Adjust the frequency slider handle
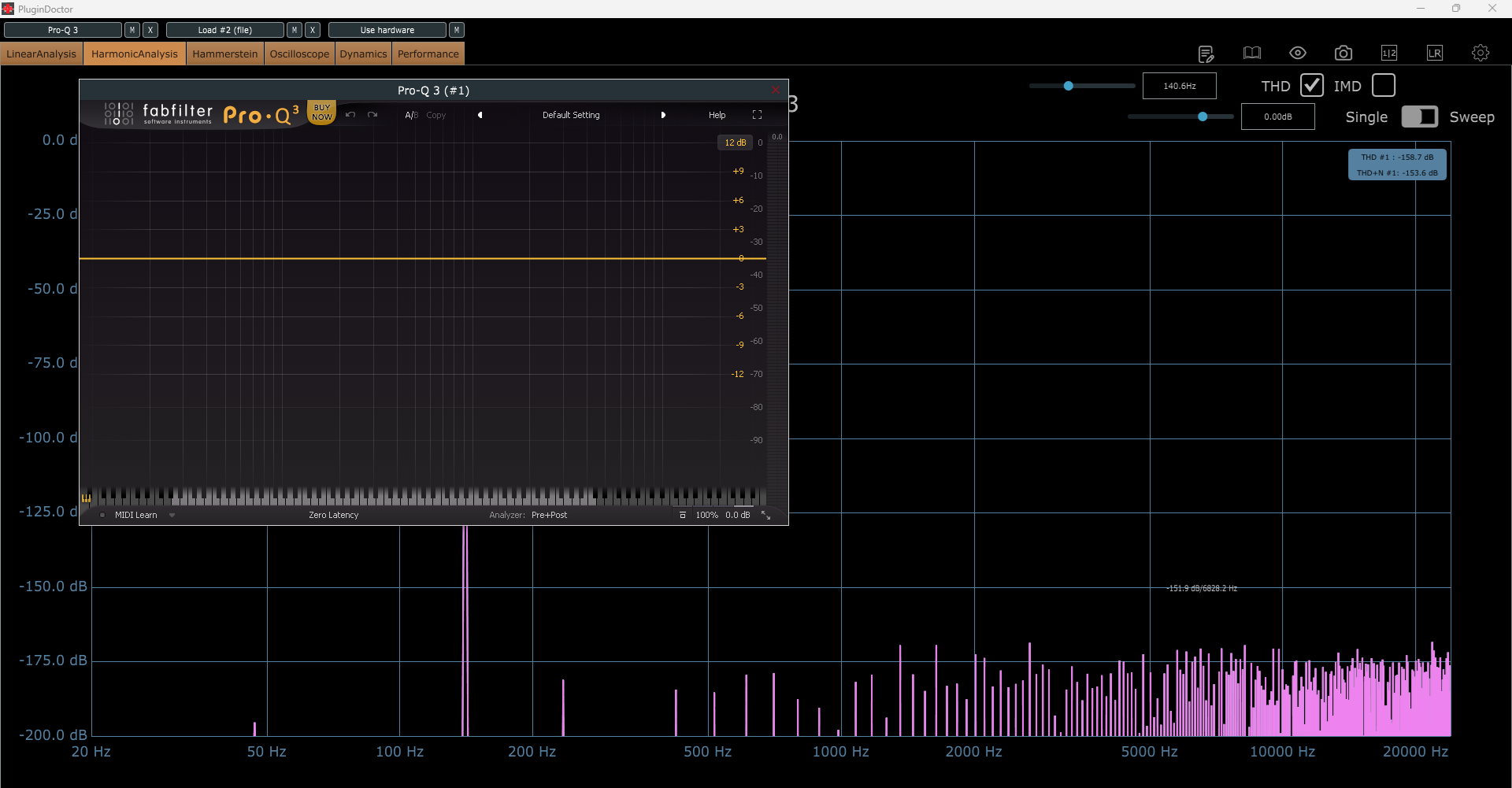The width and height of the screenshot is (1512, 788). pyautogui.click(x=1069, y=86)
